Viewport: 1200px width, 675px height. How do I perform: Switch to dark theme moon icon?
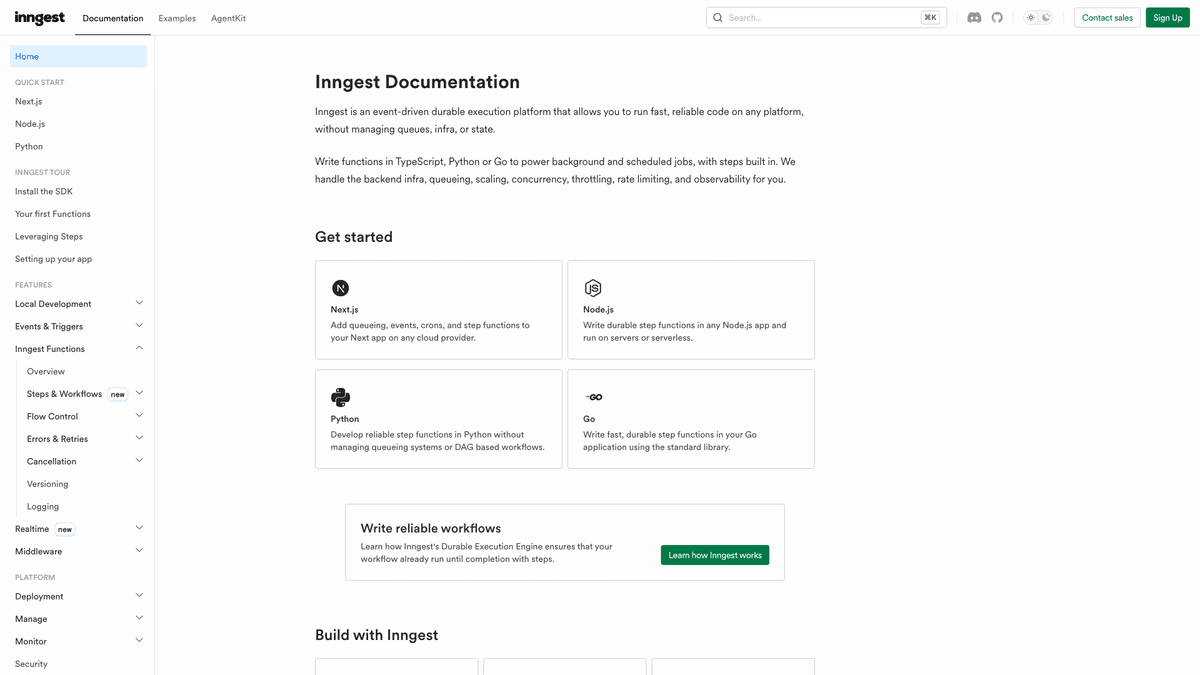coord(1046,18)
